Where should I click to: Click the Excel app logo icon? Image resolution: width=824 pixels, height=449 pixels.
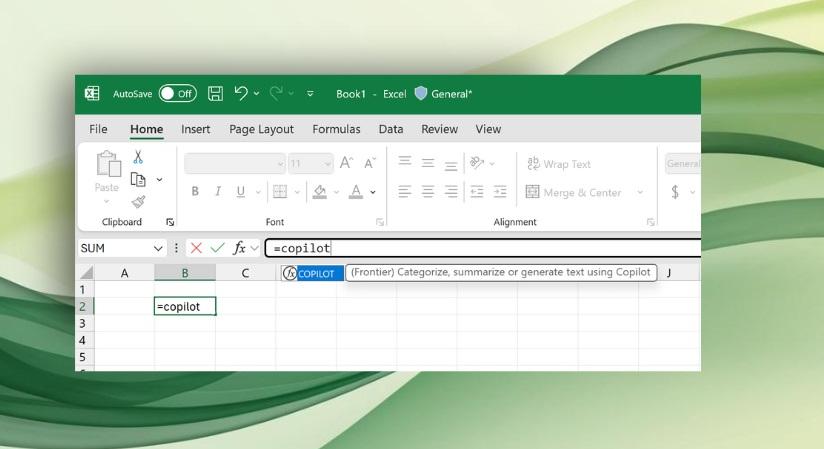click(x=92, y=94)
